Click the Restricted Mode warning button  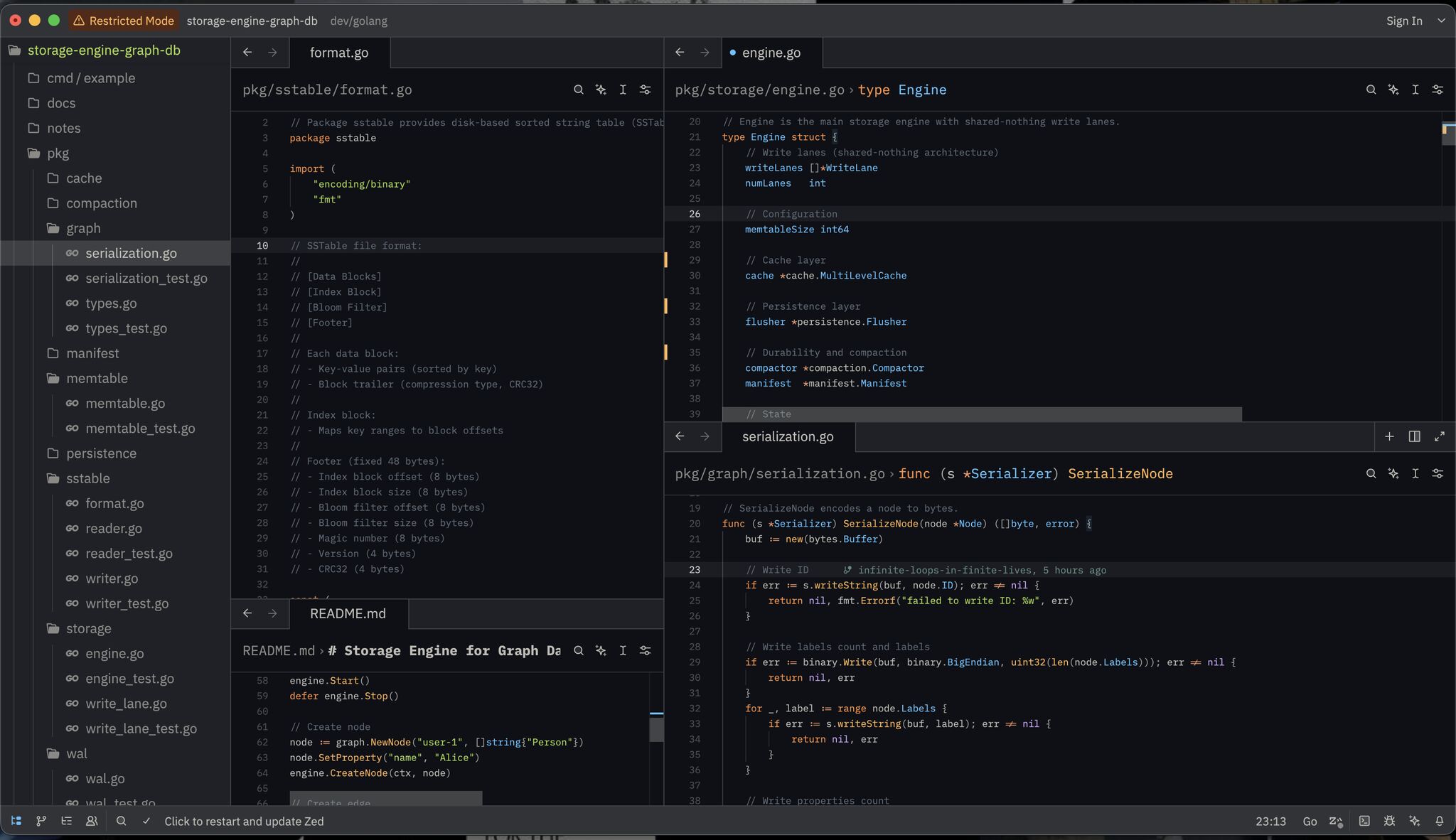(124, 21)
